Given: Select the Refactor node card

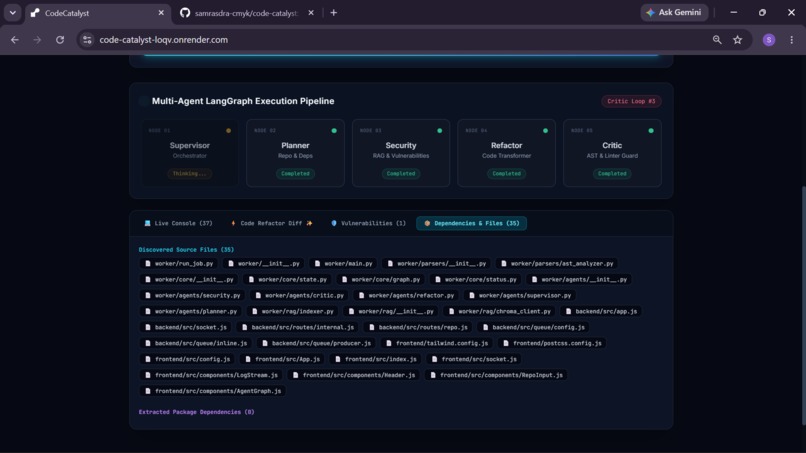Looking at the screenshot, I should (x=506, y=153).
